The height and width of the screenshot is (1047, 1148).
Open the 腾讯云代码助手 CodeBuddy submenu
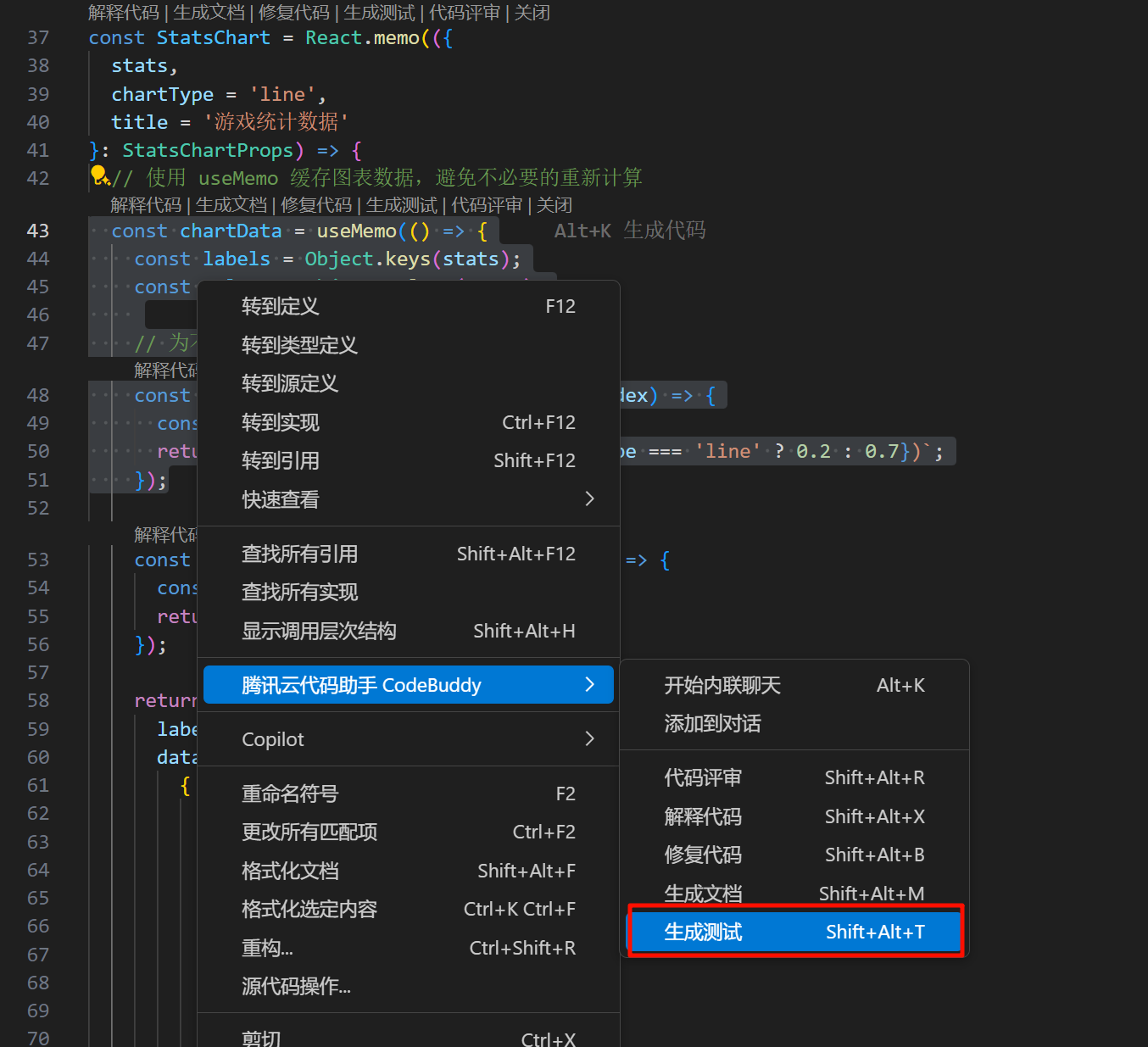(408, 685)
